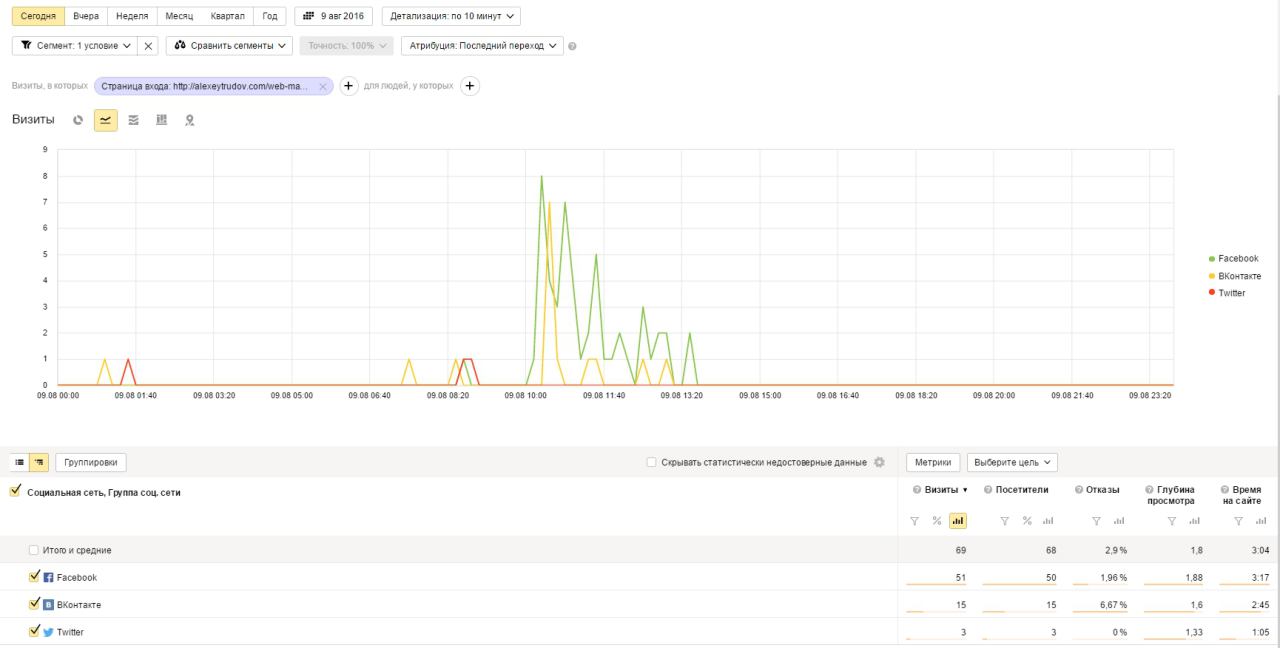This screenshot has height=648, width=1280.
Task: Toggle the Визиты chart bars icon
Action: (x=958, y=520)
